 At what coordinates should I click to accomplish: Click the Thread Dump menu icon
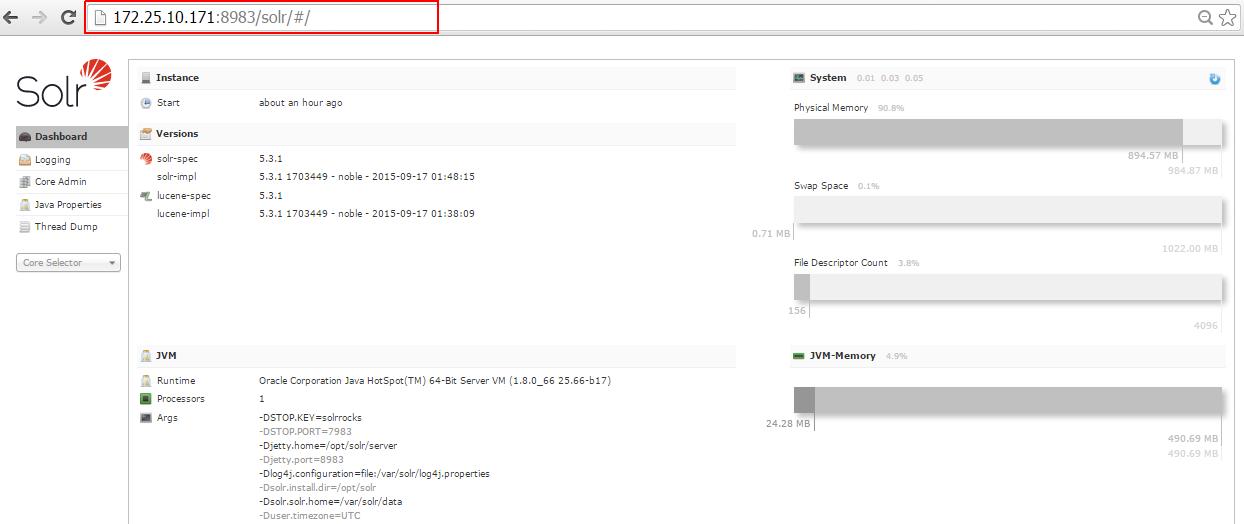(x=25, y=227)
